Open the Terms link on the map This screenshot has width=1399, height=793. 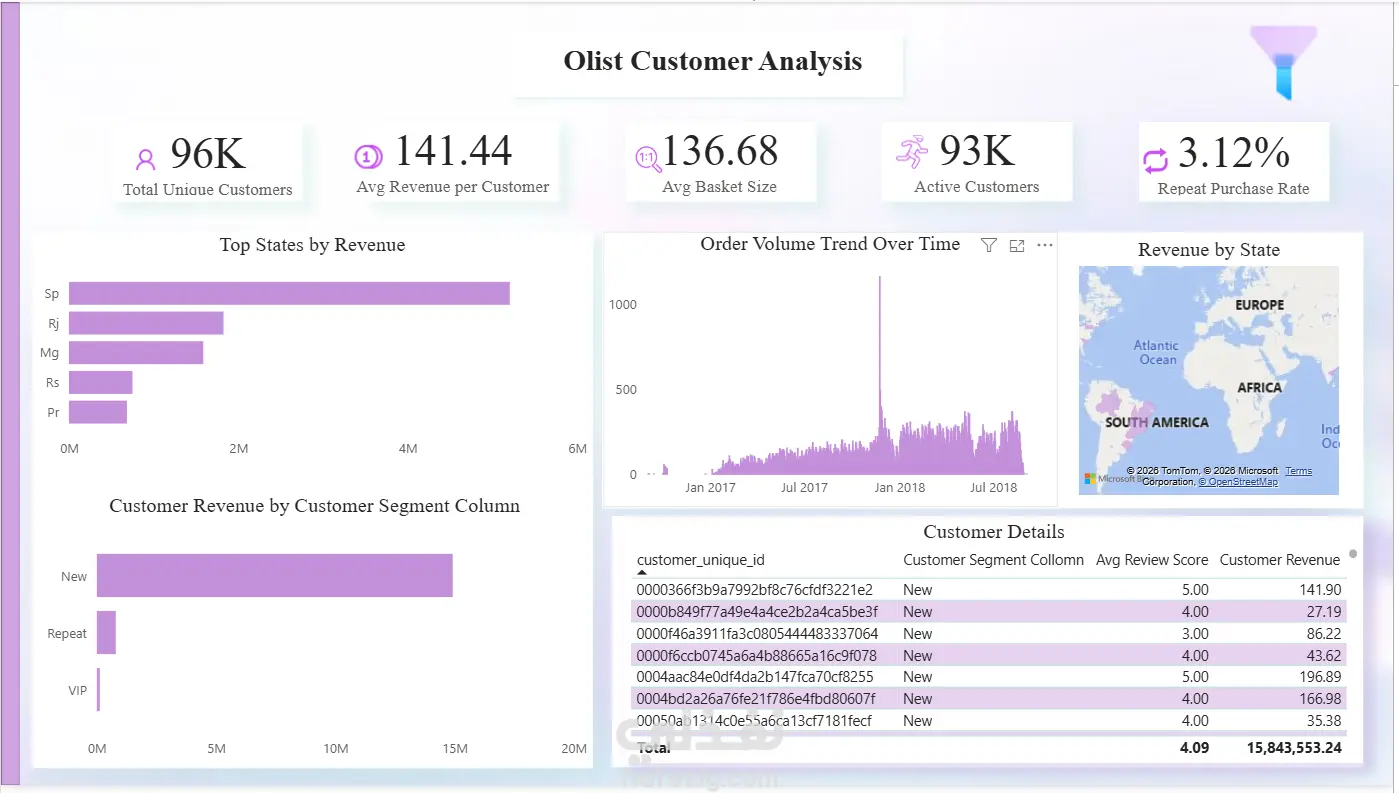point(1298,471)
